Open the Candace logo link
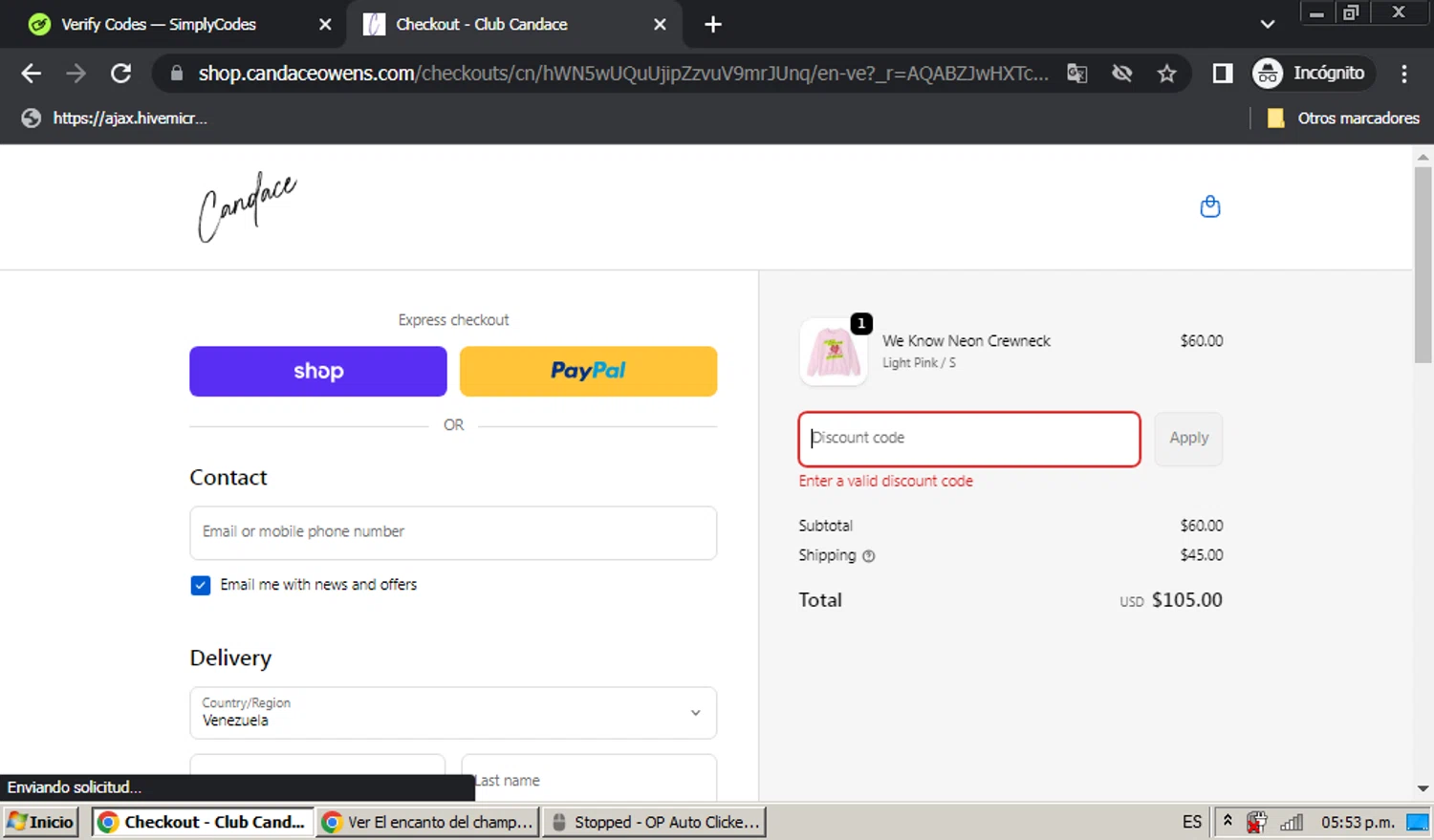 click(x=247, y=207)
